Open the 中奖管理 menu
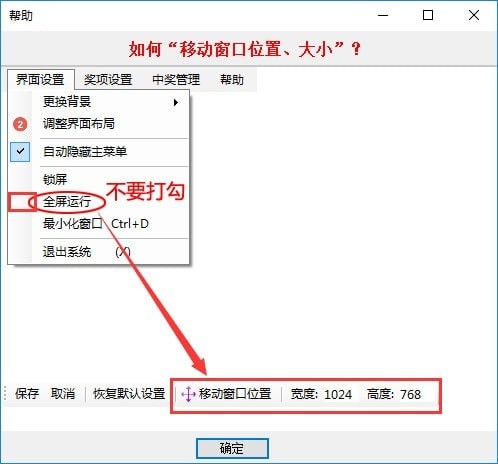Viewport: 498px width, 464px height. pyautogui.click(x=176, y=80)
